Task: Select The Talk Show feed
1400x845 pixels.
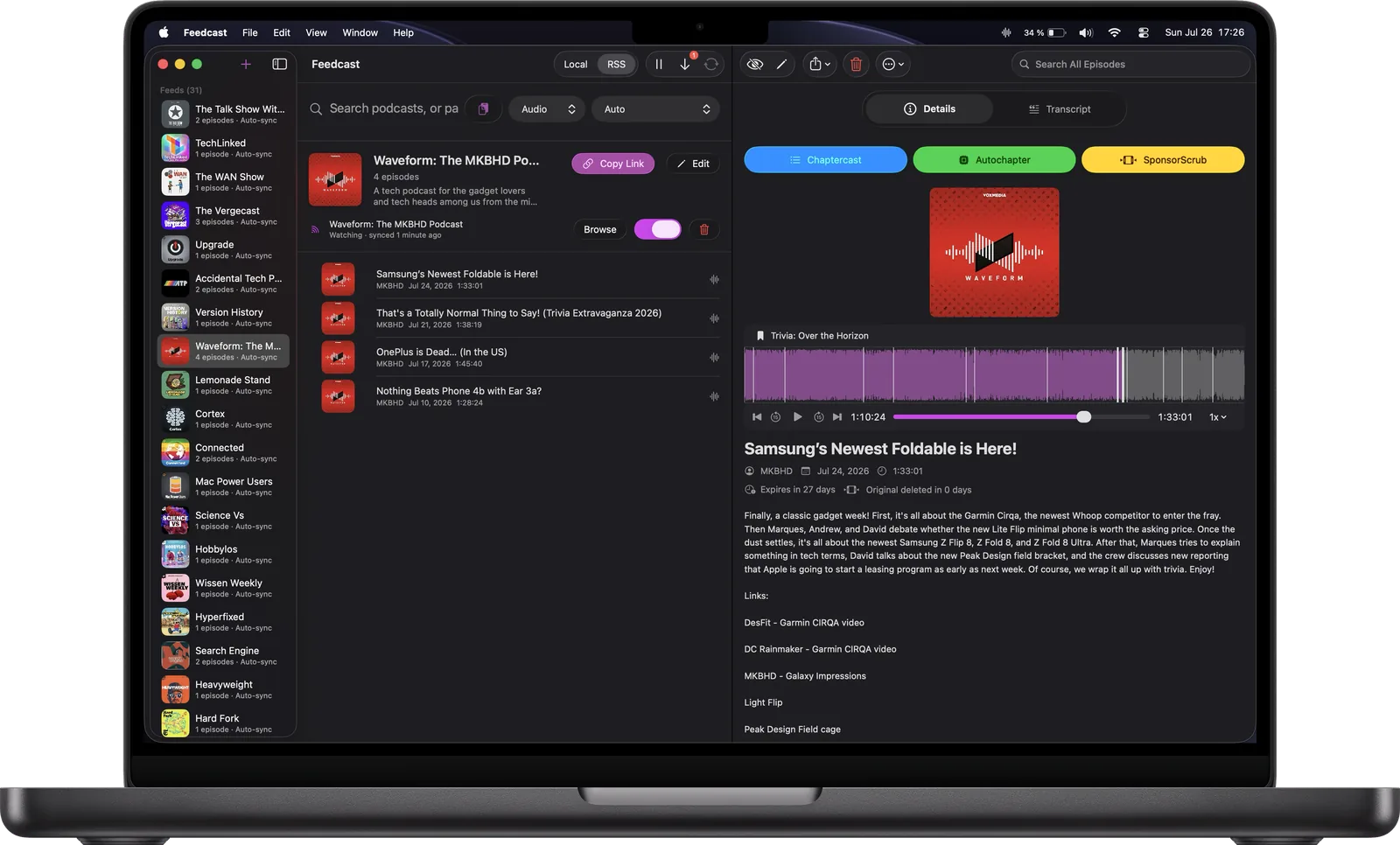Action: (223, 114)
